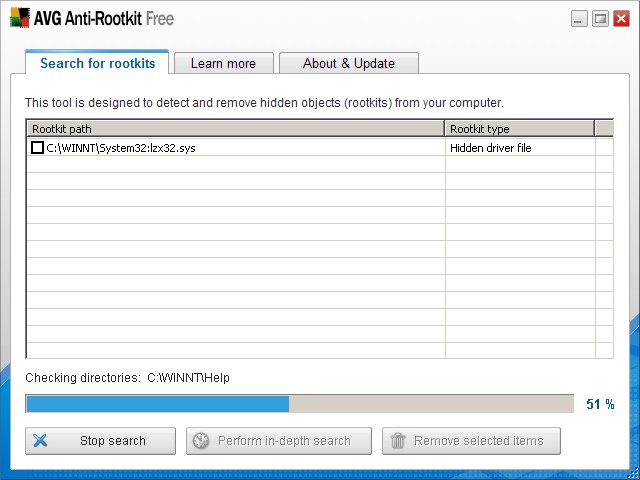This screenshot has height=480, width=640.
Task: Stop the search in progress
Action: pyautogui.click(x=100, y=441)
